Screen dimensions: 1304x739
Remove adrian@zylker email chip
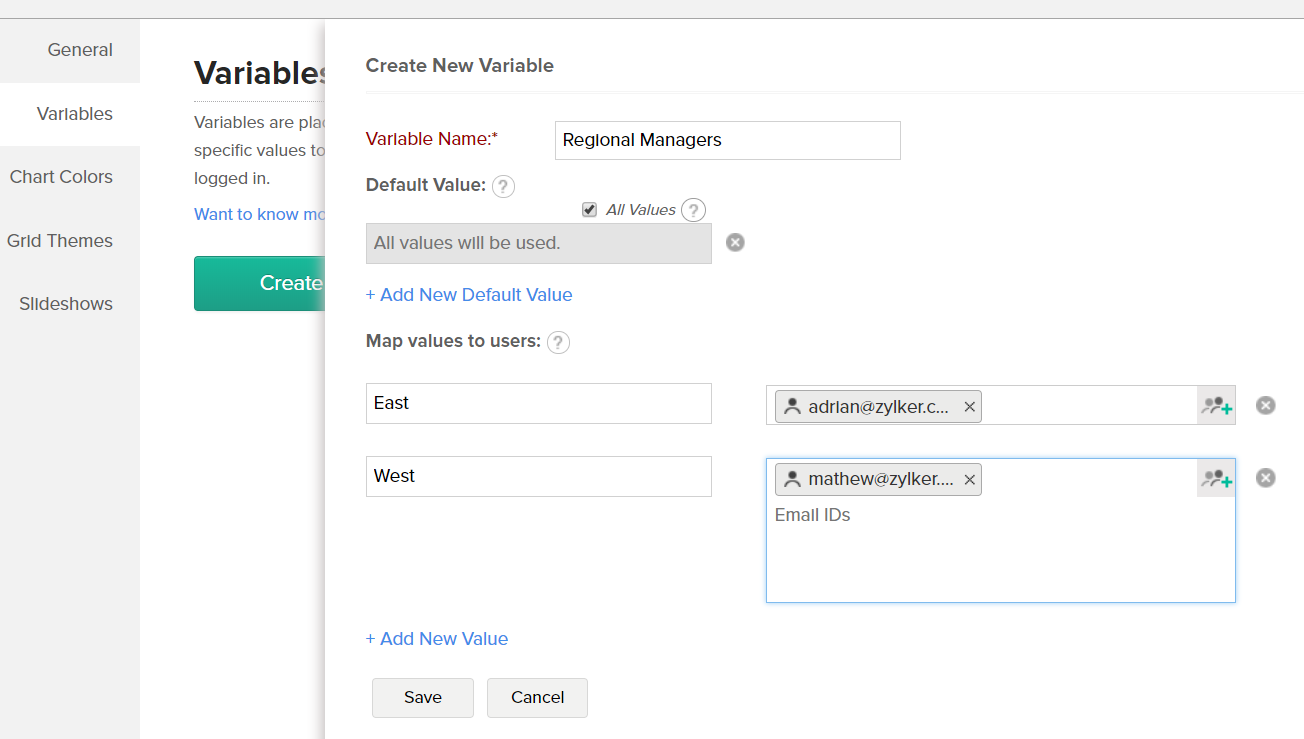[969, 407]
